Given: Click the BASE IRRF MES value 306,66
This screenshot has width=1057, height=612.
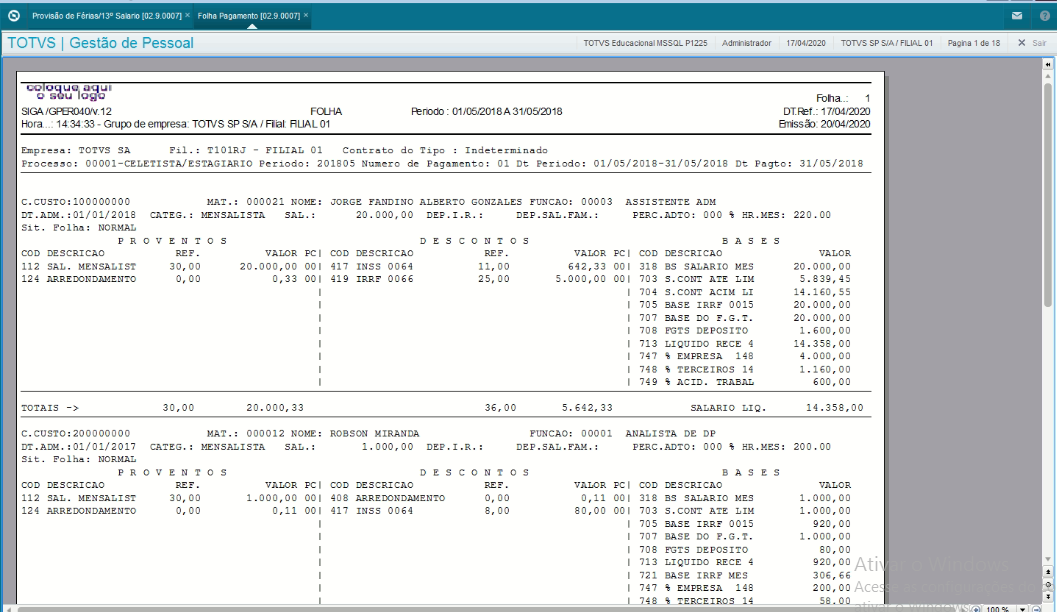Looking at the screenshot, I should click(x=831, y=576).
